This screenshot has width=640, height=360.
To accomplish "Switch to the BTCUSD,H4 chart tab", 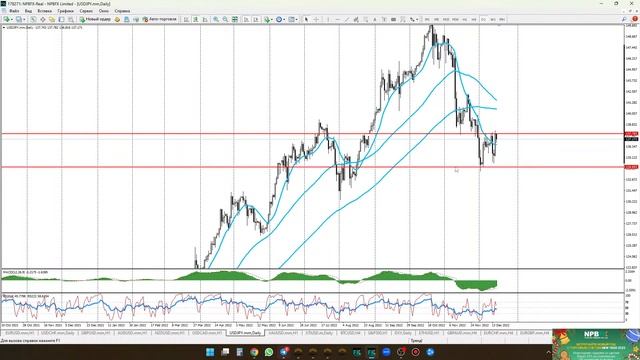I will [x=351, y=333].
